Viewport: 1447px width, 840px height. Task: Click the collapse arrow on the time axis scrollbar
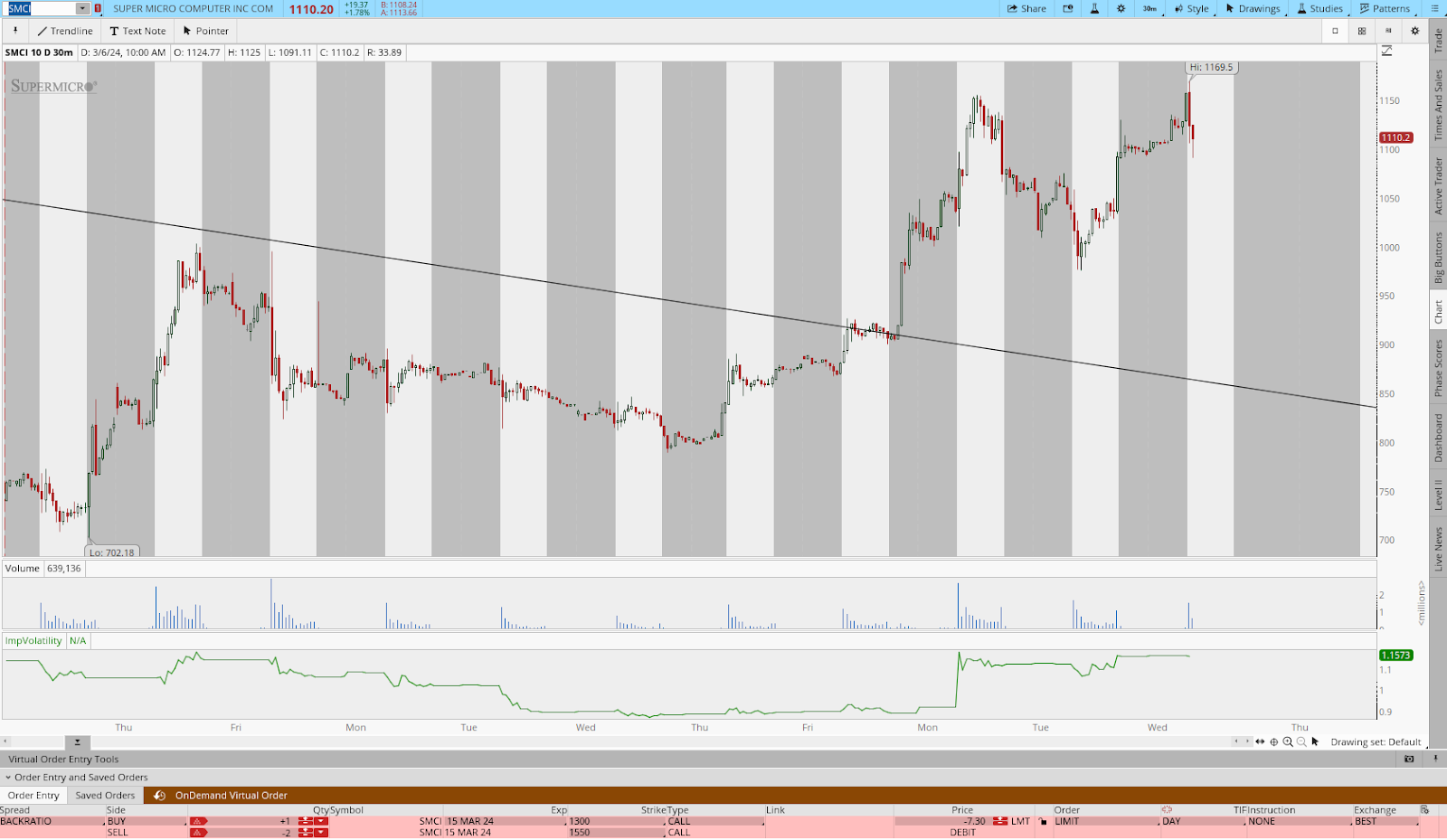pyautogui.click(x=77, y=742)
